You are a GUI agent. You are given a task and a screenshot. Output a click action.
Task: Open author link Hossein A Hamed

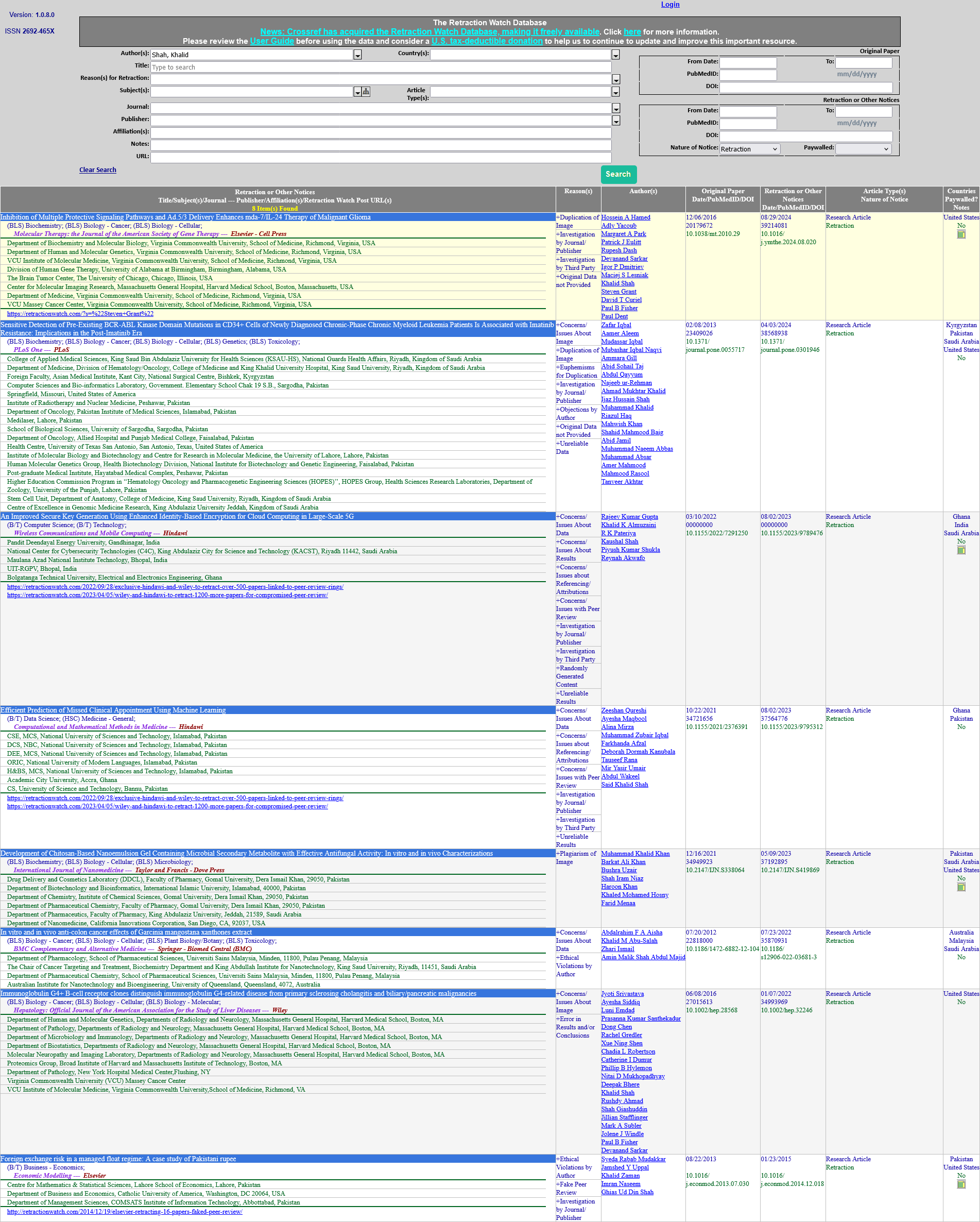coord(625,217)
